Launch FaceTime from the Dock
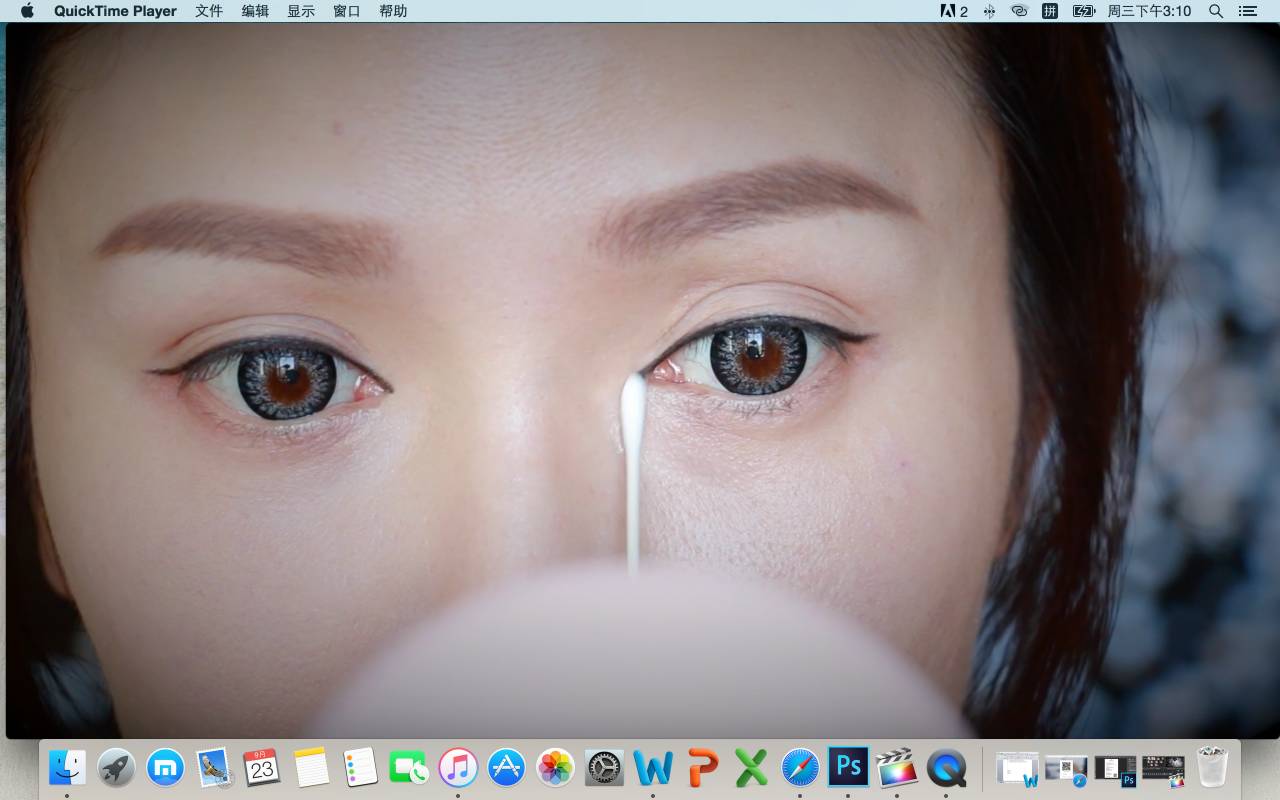 point(409,768)
